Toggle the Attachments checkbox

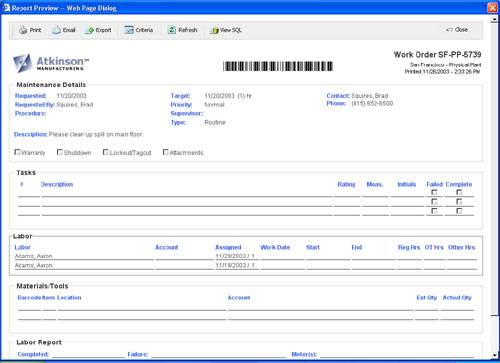(x=165, y=152)
